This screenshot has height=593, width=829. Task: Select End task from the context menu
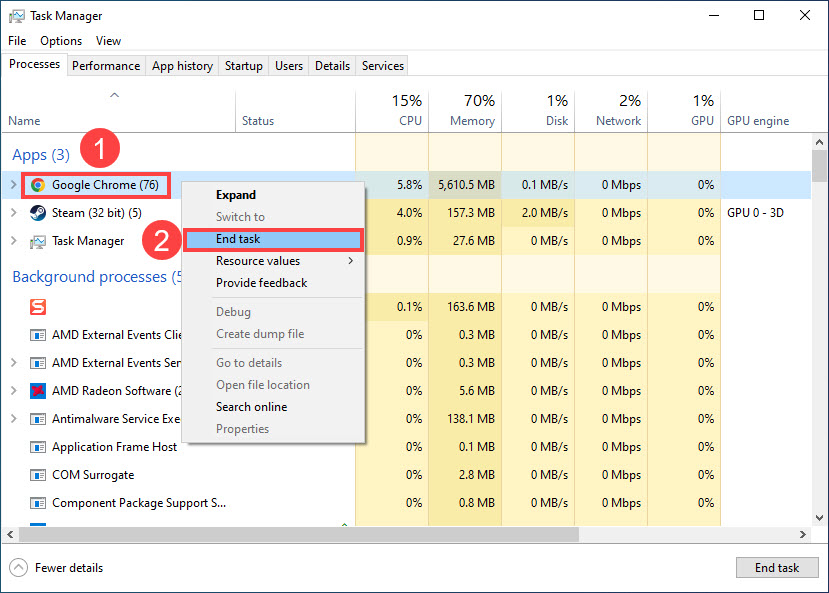tap(239, 239)
